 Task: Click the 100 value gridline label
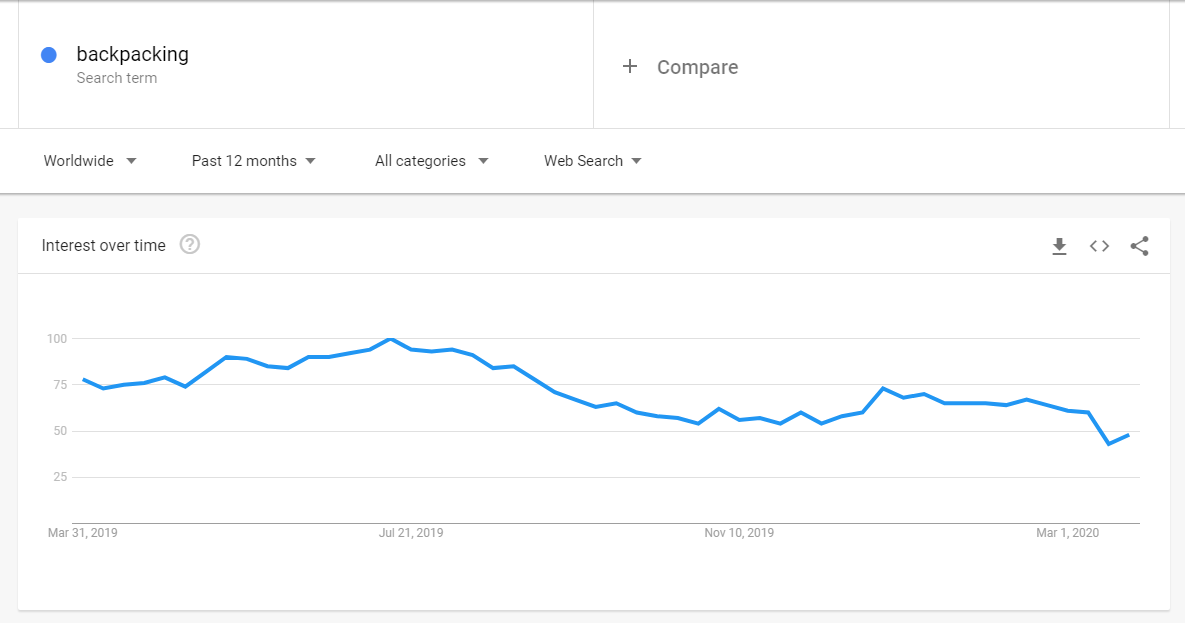(57, 338)
